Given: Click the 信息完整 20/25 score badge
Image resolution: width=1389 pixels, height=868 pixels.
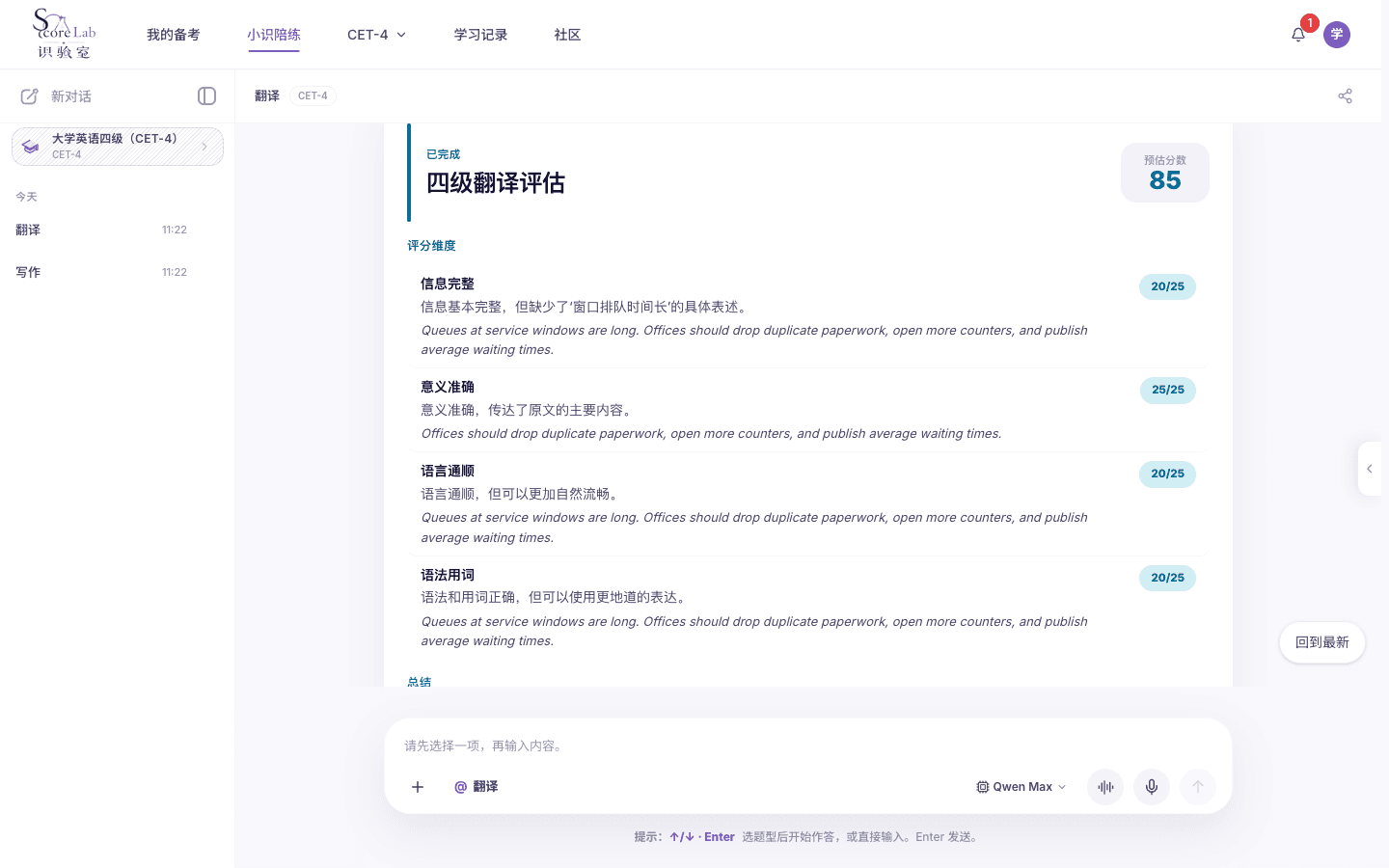Looking at the screenshot, I should coord(1167,286).
